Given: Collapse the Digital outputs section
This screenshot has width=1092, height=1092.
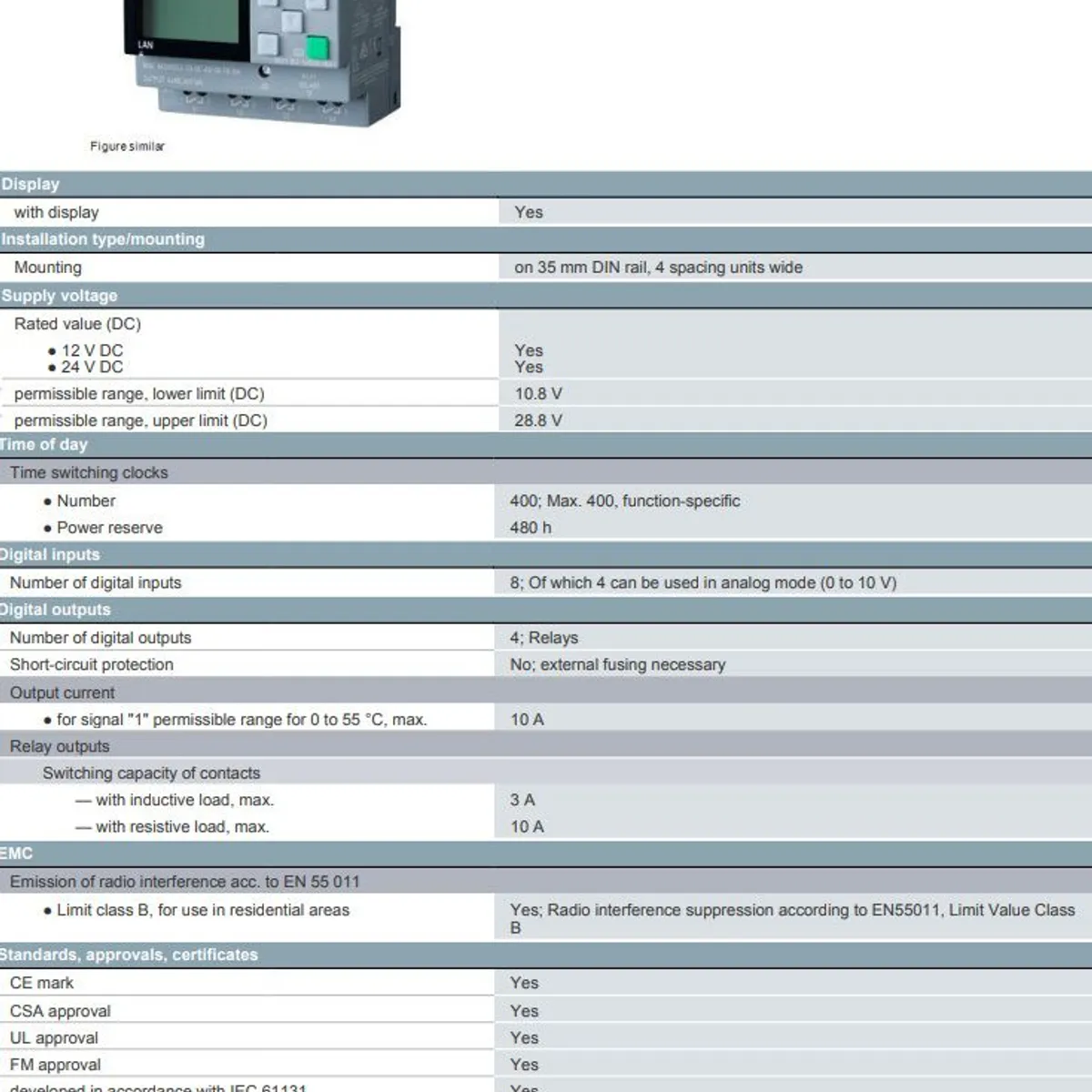Looking at the screenshot, I should 56,610.
